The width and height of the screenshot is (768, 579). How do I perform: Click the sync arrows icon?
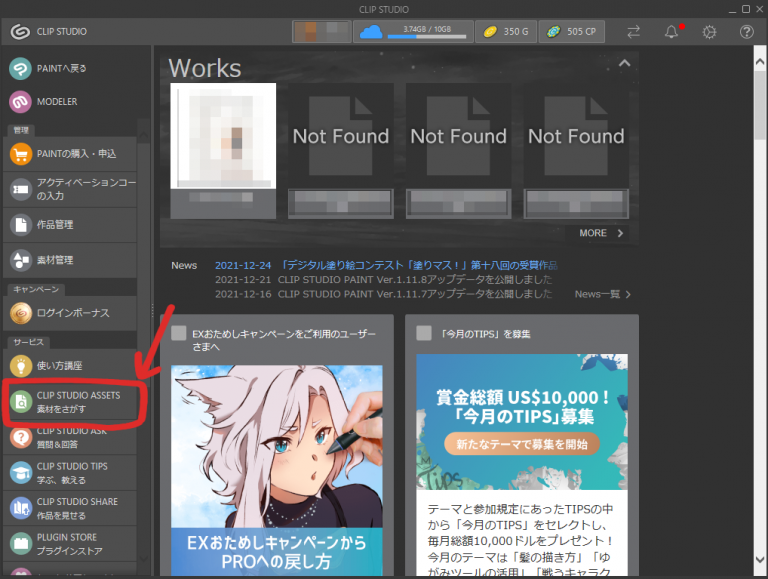(x=633, y=32)
